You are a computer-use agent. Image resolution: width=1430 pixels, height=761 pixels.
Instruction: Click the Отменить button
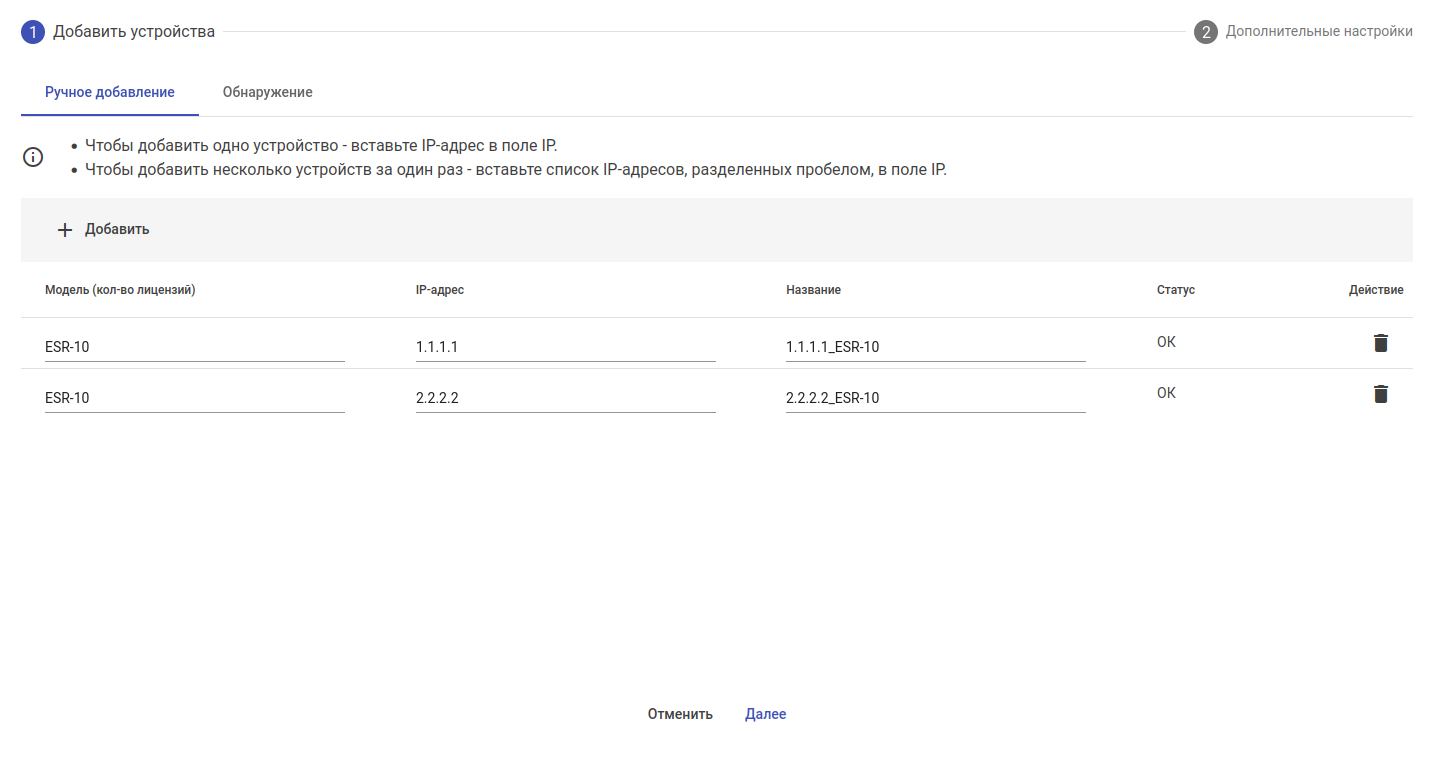[680, 714]
